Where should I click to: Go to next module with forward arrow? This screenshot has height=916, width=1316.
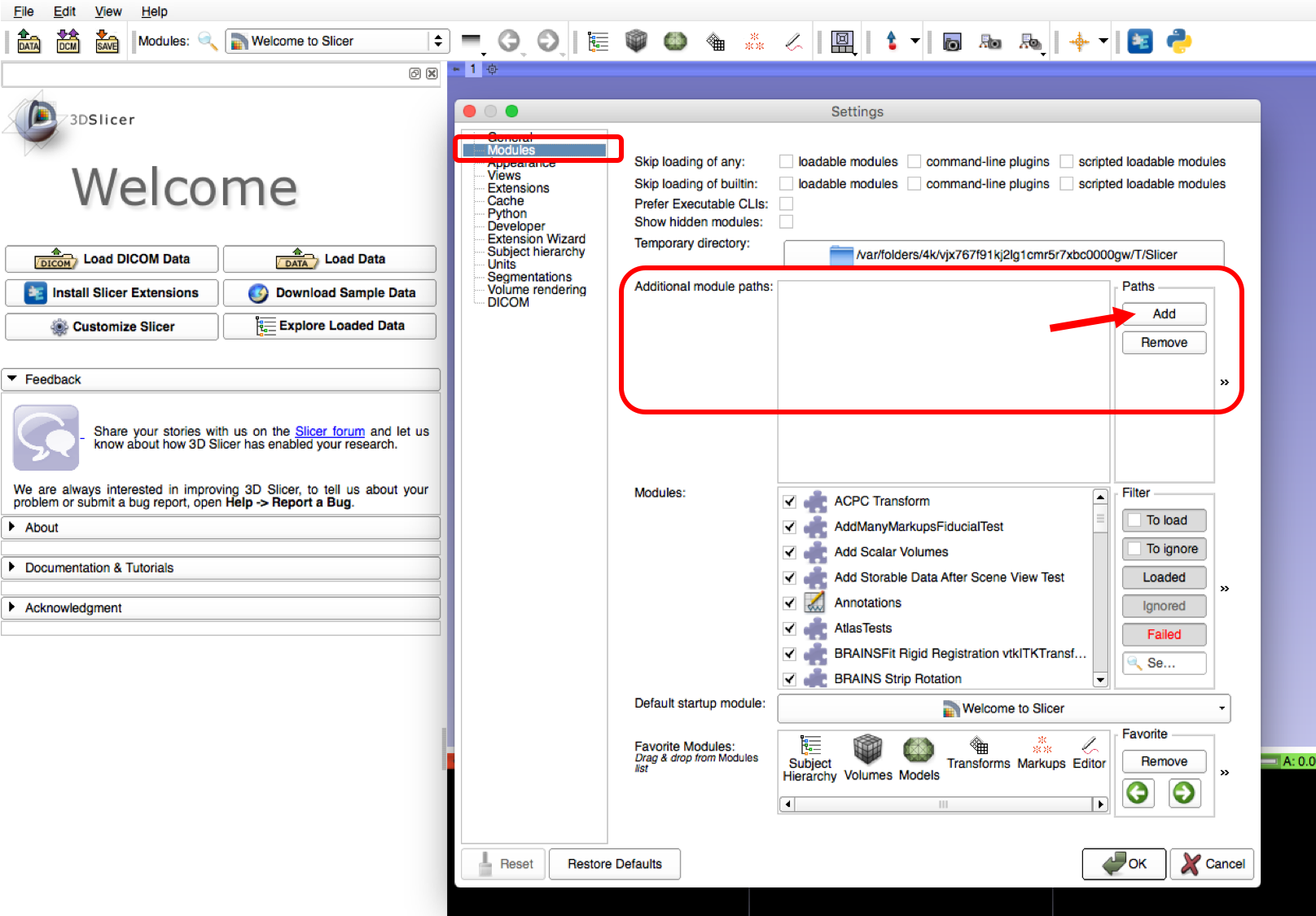(x=548, y=41)
